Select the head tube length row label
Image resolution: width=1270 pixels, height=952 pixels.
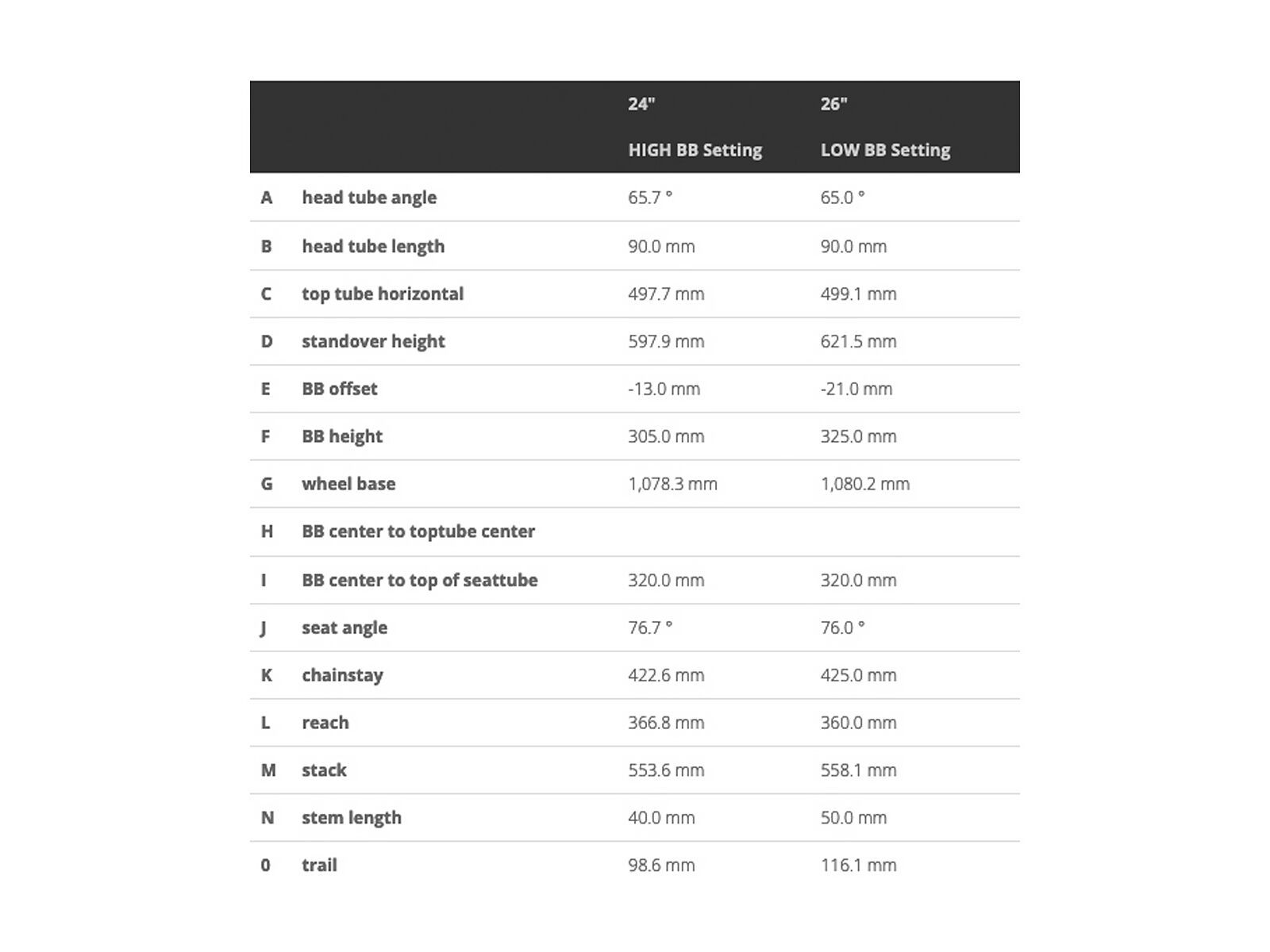[x=373, y=246]
